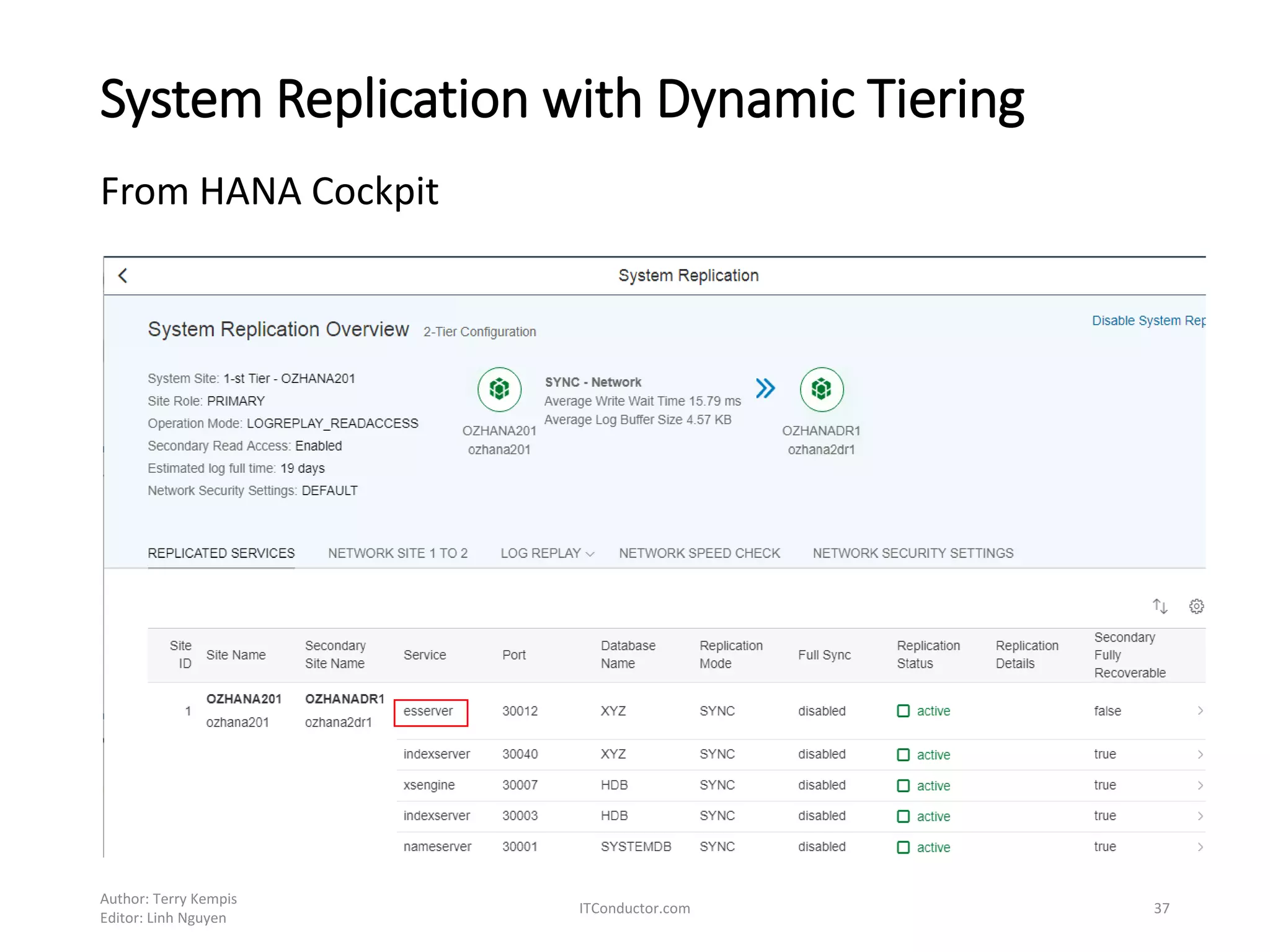Click the Full Sync column header
Viewport: 1270px width, 952px height.
[824, 654]
